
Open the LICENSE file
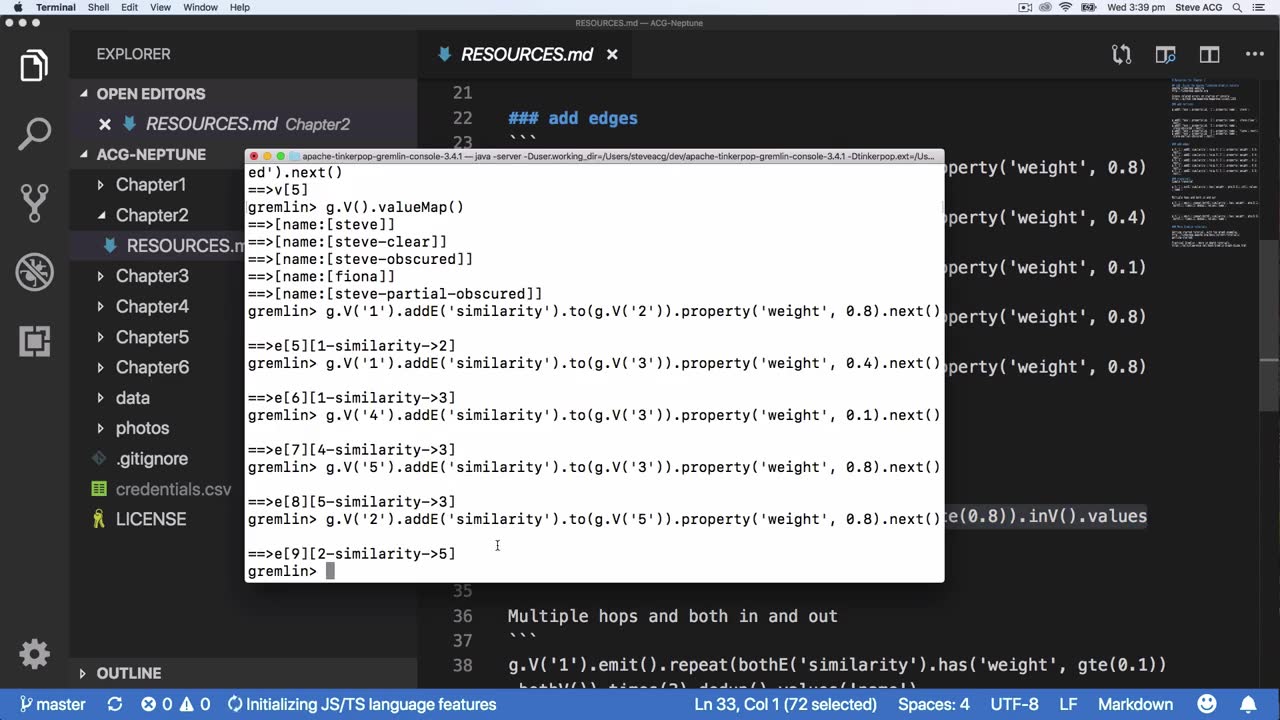[150, 519]
